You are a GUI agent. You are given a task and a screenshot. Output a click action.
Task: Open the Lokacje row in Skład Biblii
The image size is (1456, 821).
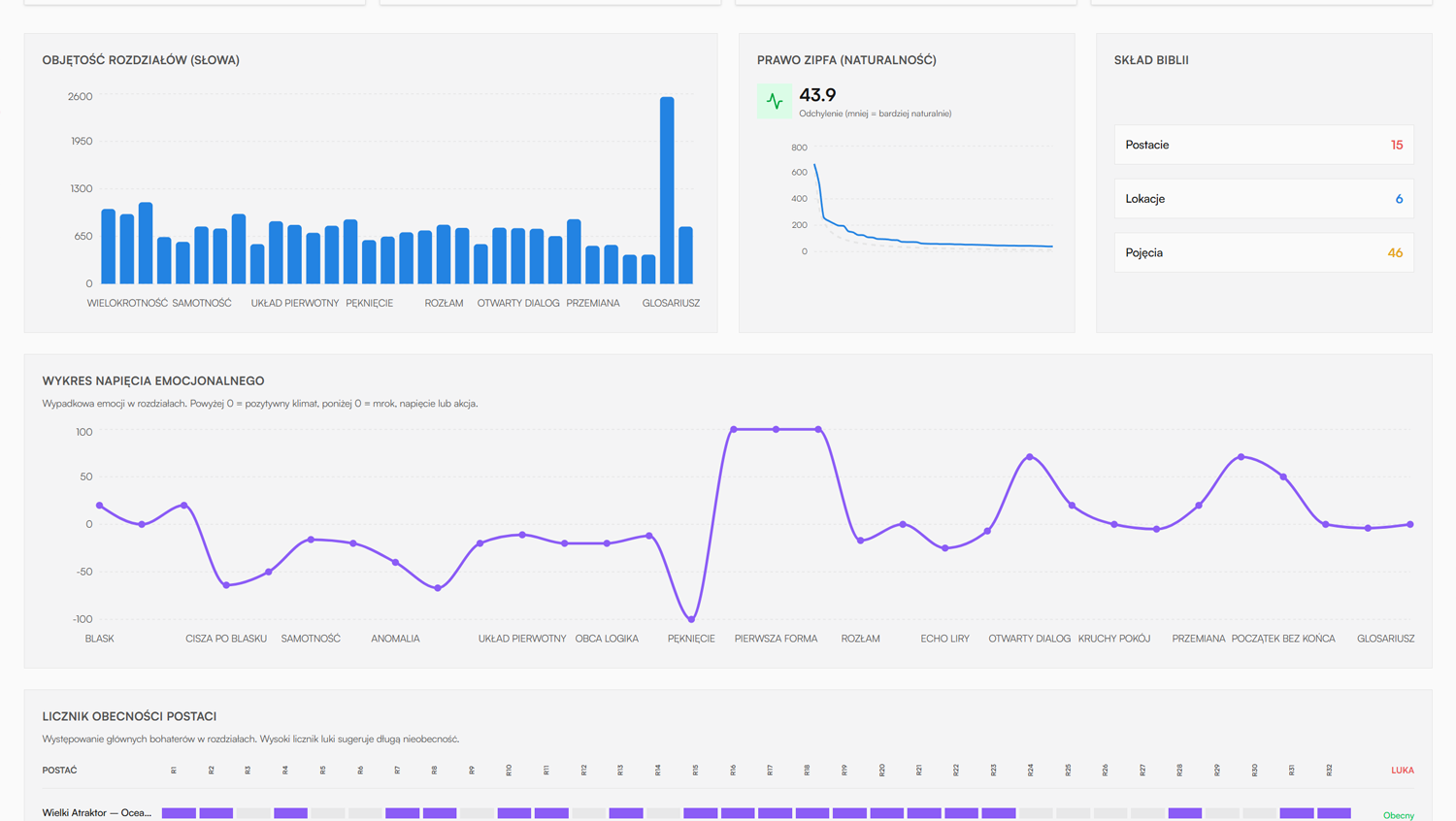(1264, 199)
